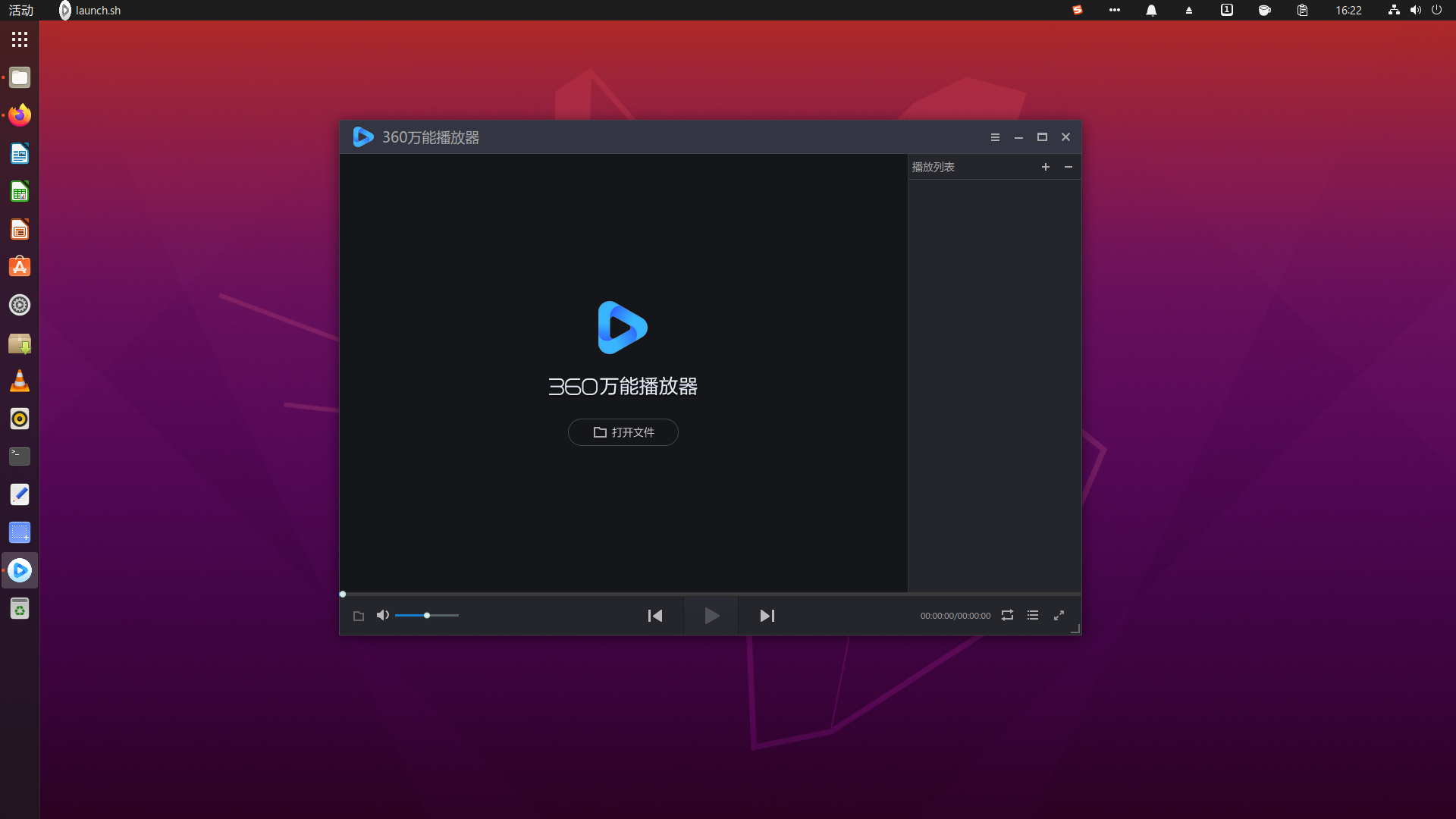This screenshot has width=1456, height=819.
Task: Click Sogou input method tray icon
Action: (1077, 10)
